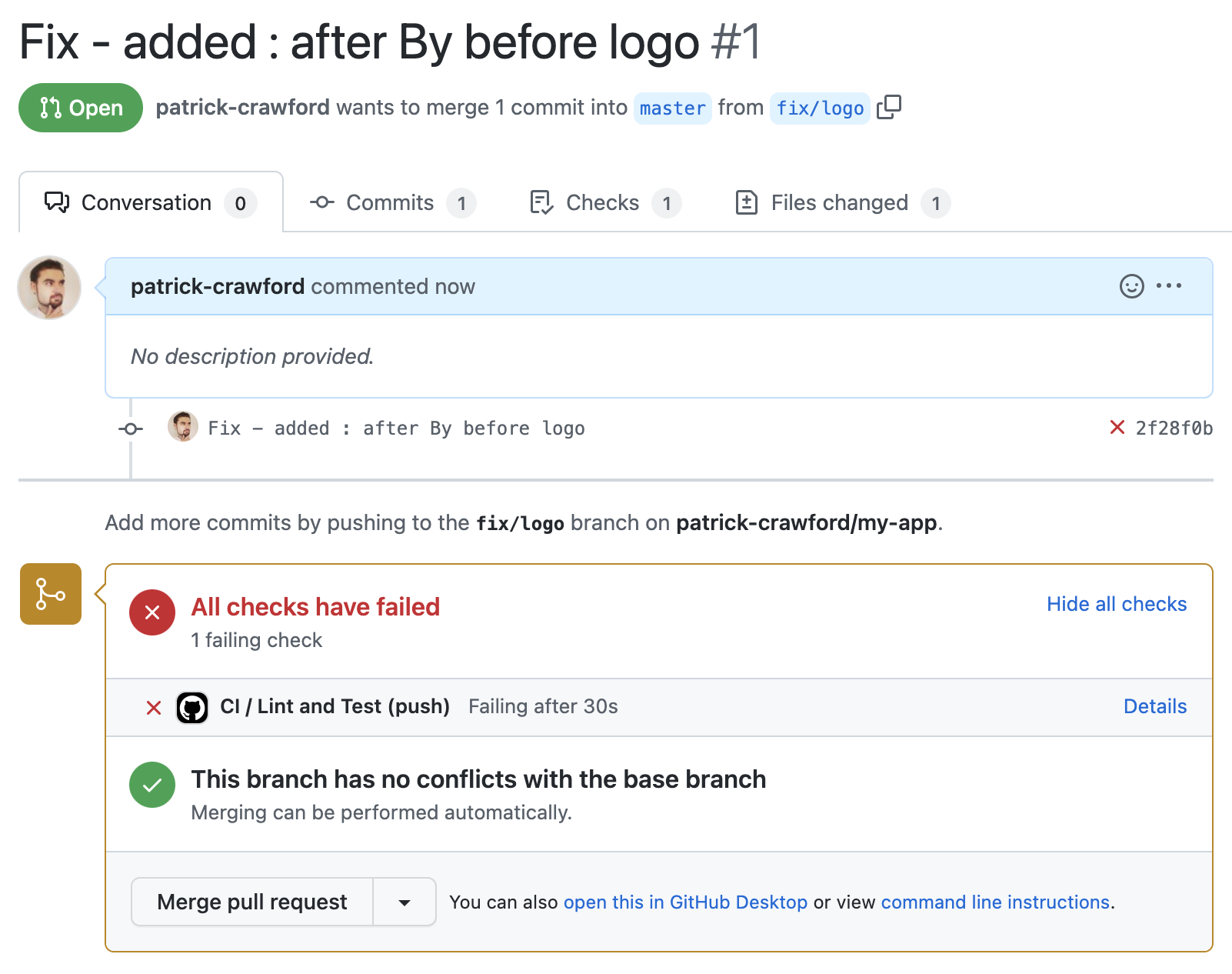Click the large patrick-crawford profile avatar
The width and height of the screenshot is (1232, 974).
click(49, 288)
